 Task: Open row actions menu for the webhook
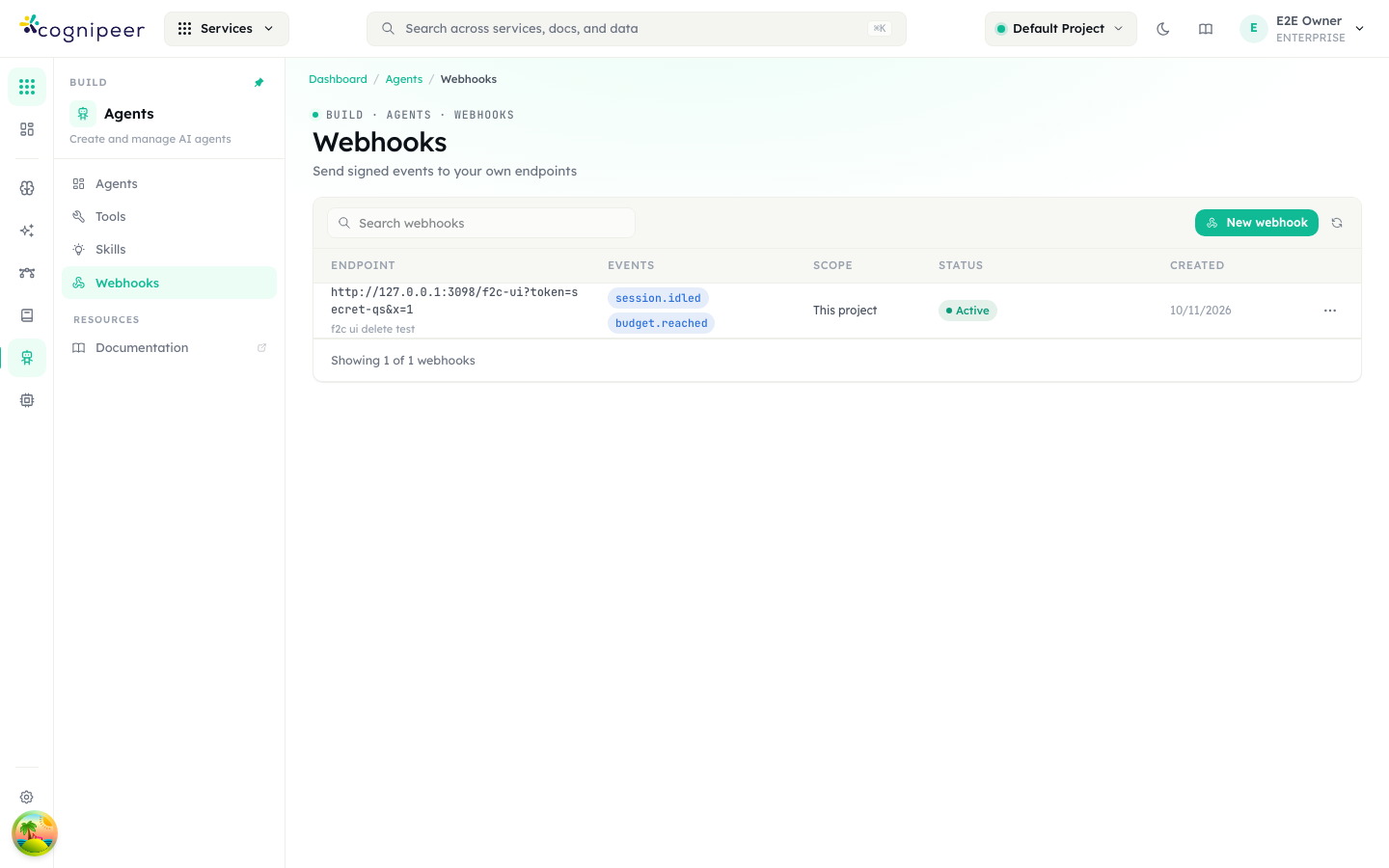click(1330, 311)
